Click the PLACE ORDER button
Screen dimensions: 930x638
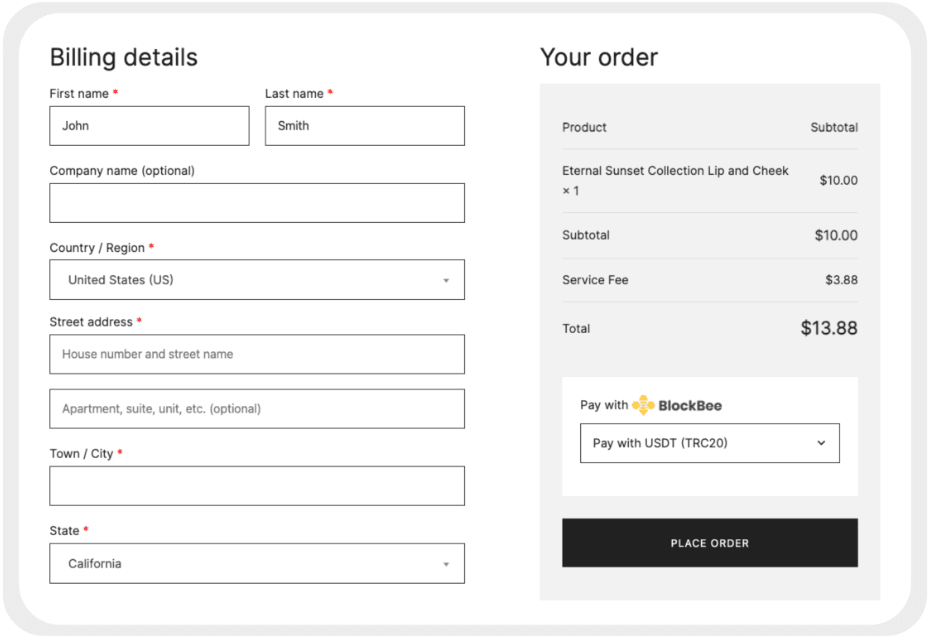(710, 542)
